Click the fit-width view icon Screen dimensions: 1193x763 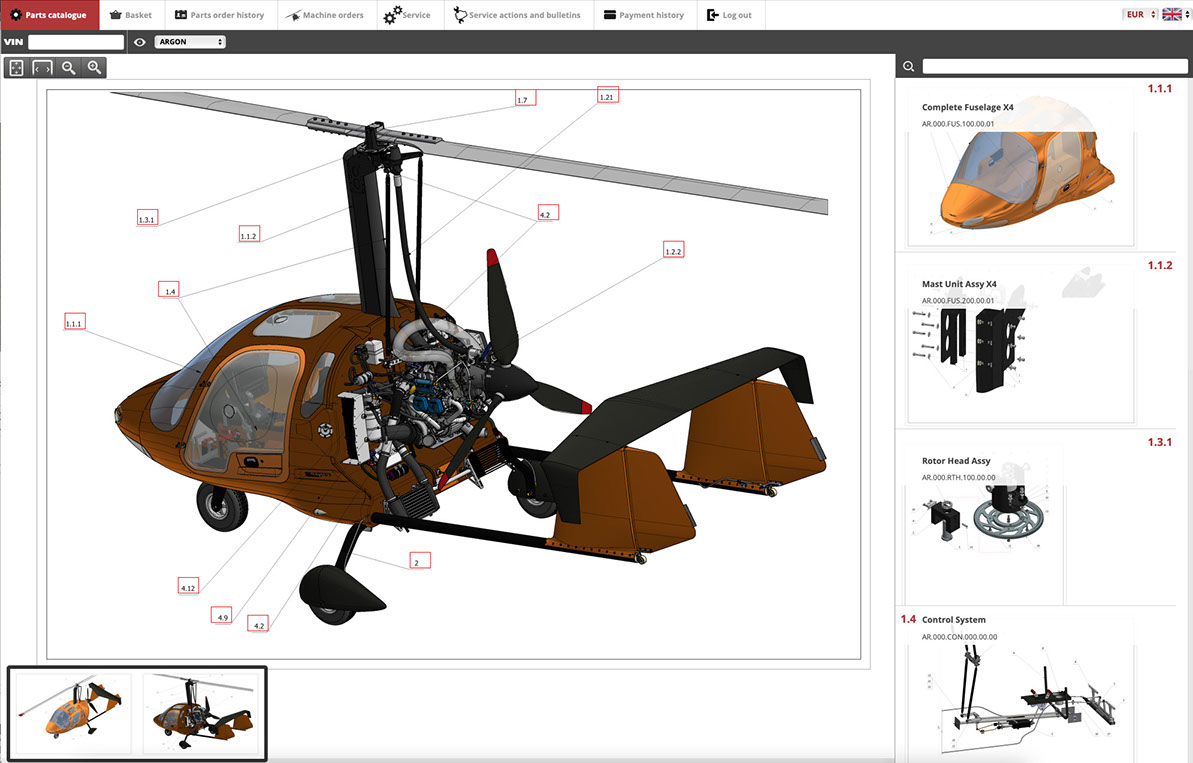coord(42,68)
